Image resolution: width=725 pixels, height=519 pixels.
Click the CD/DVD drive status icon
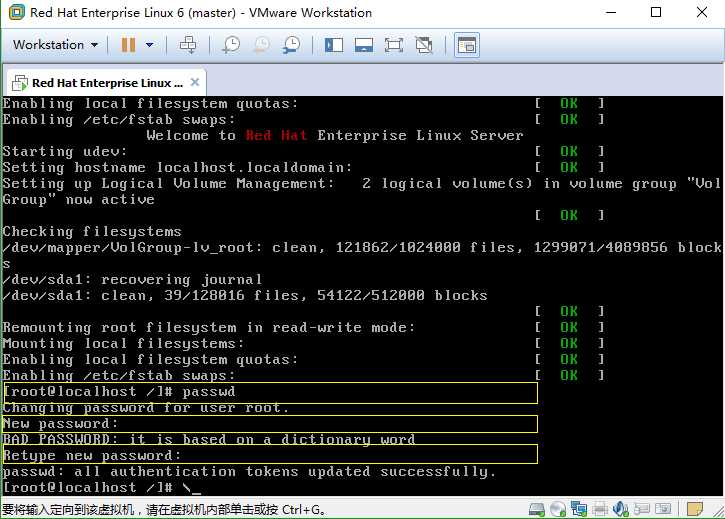(558, 509)
